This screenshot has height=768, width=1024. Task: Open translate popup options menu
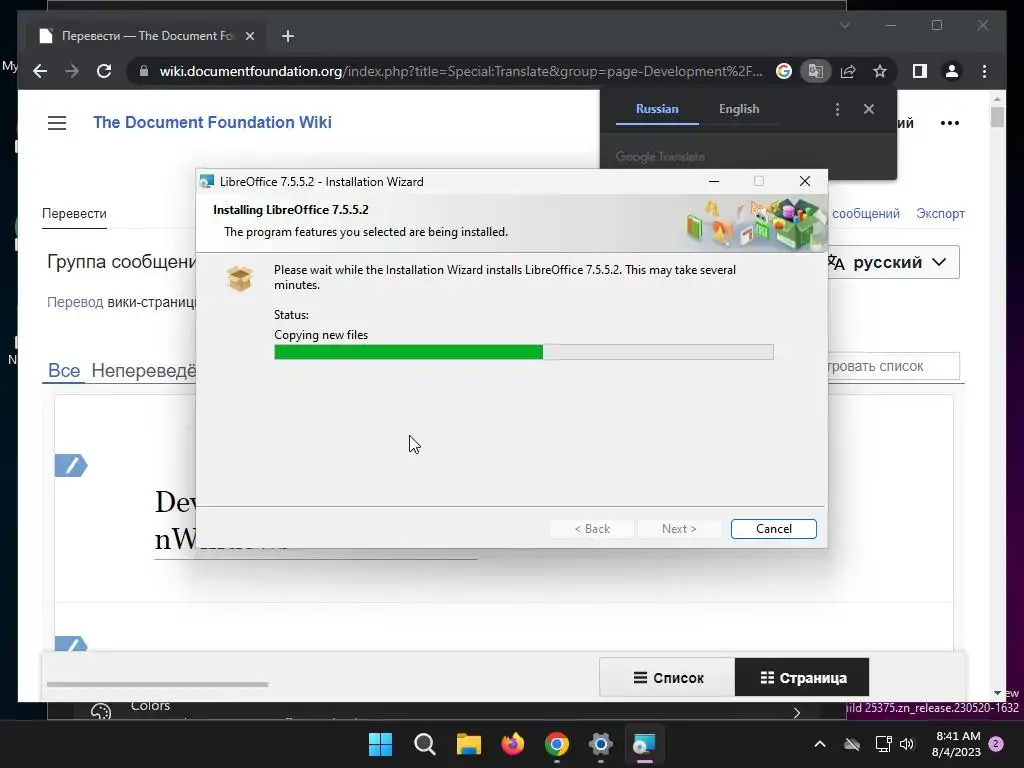click(x=837, y=109)
